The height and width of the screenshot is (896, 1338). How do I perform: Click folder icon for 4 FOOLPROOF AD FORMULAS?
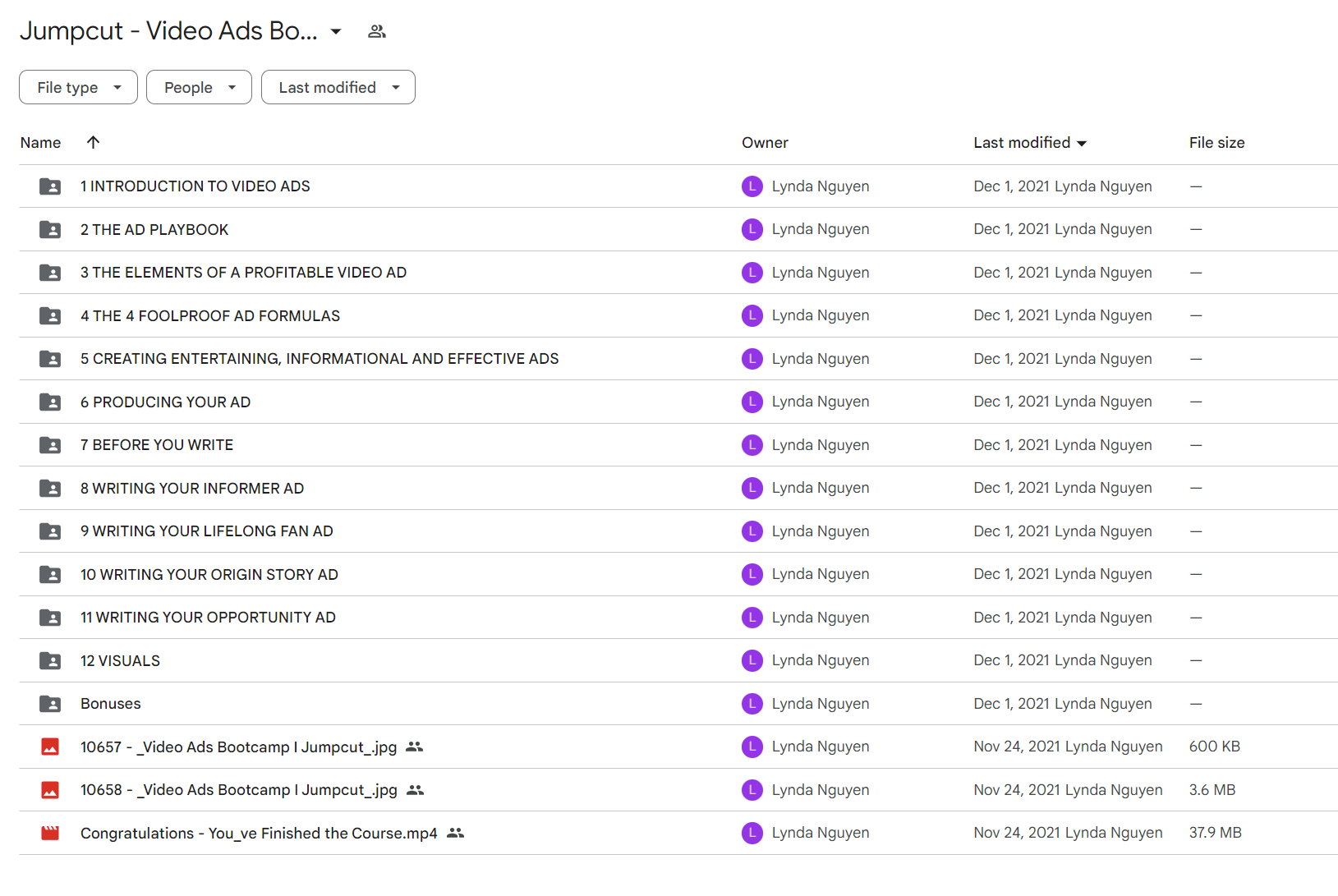tap(50, 315)
